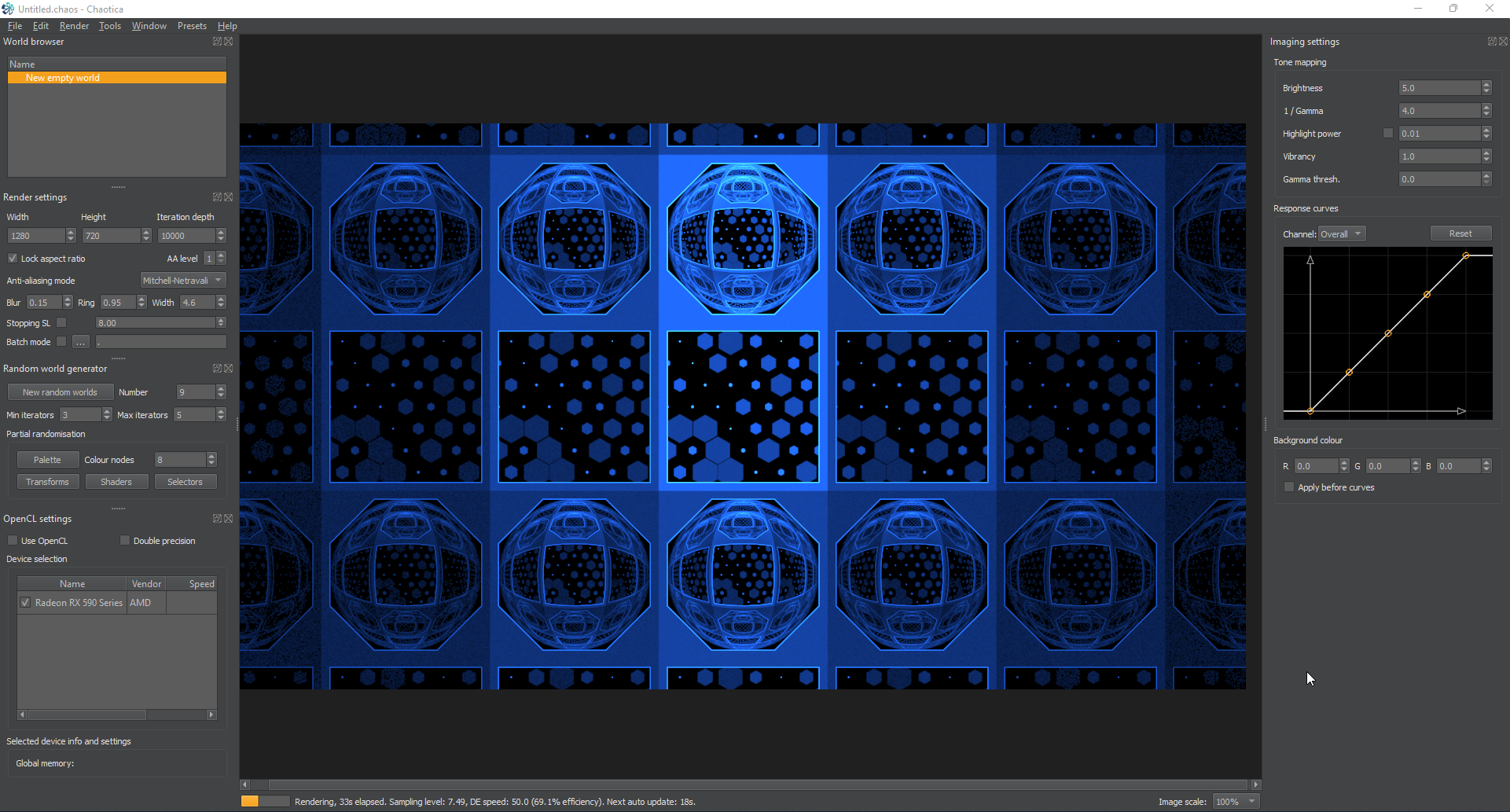Select the New empty world entry
The image size is (1510, 812).
tap(117, 78)
